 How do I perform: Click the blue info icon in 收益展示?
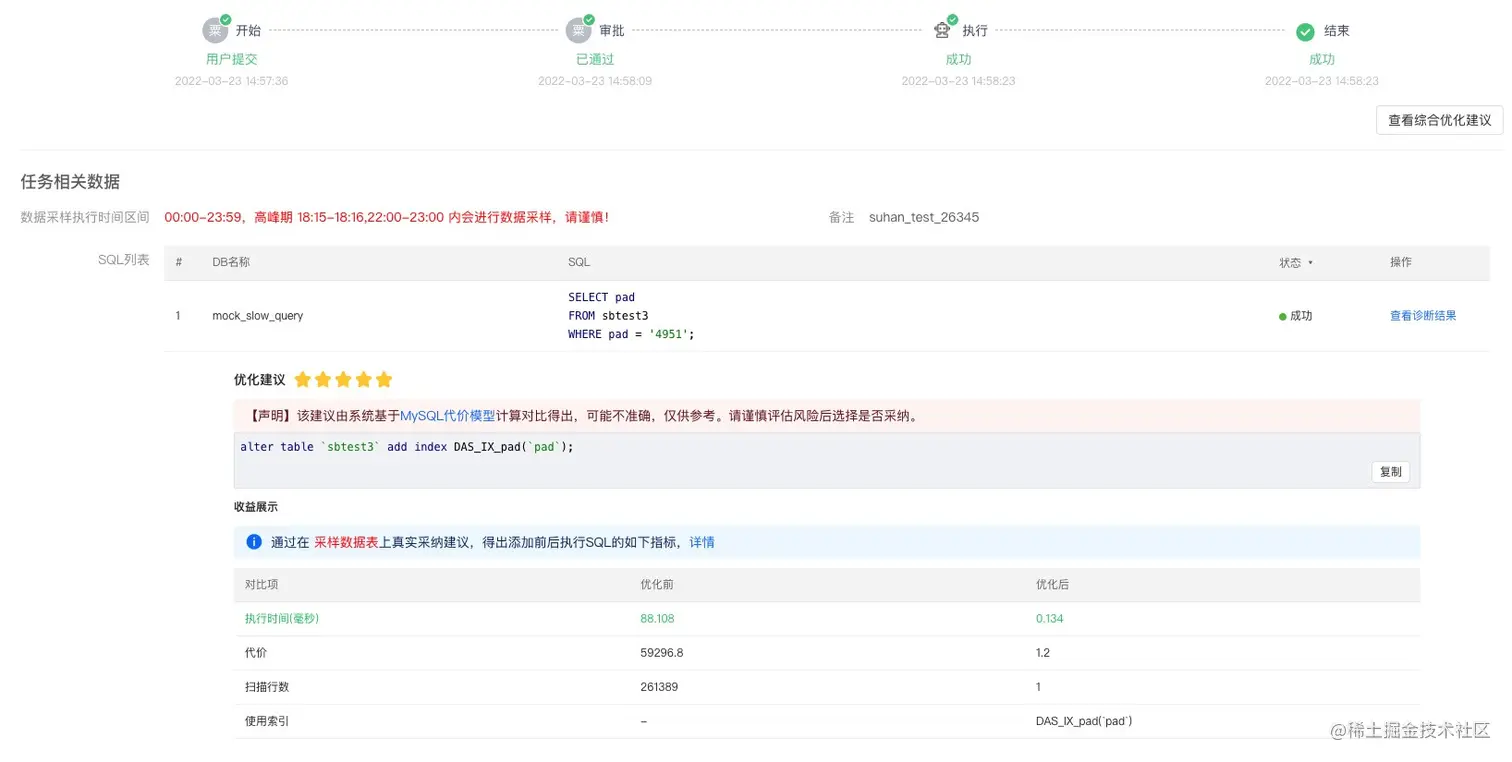coord(254,542)
